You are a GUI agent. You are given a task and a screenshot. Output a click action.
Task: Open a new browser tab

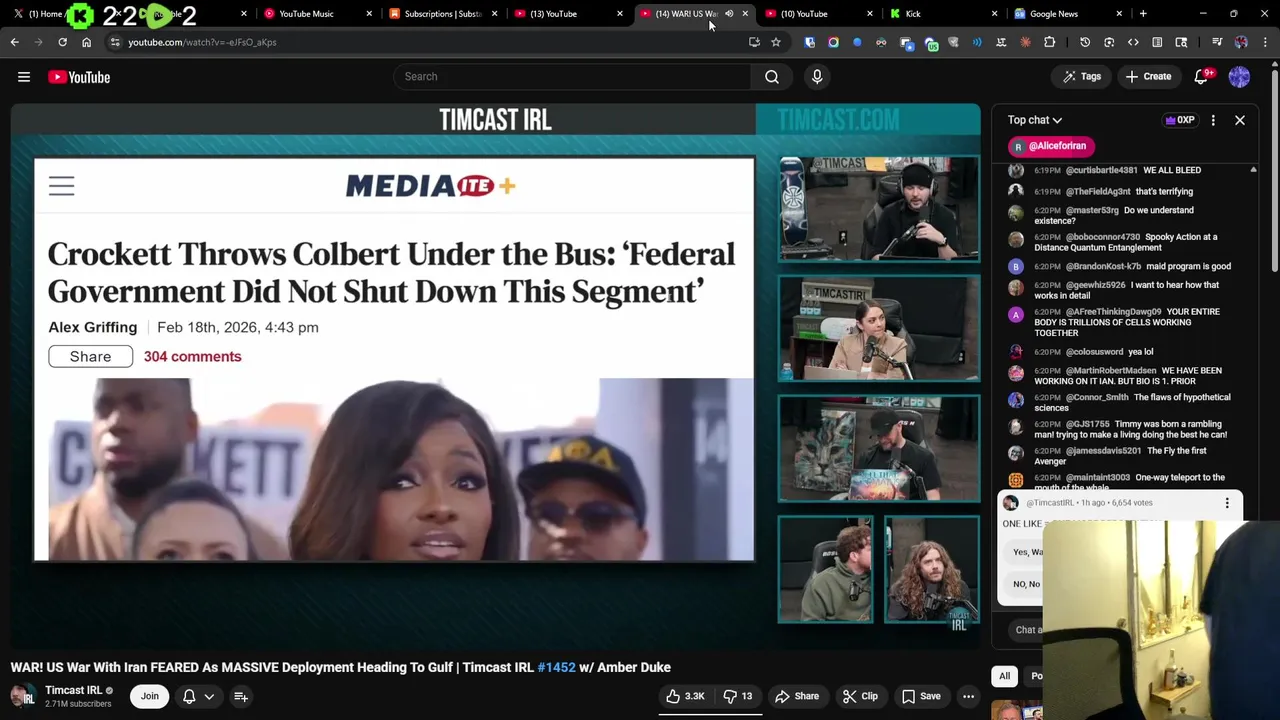[x=1143, y=14]
